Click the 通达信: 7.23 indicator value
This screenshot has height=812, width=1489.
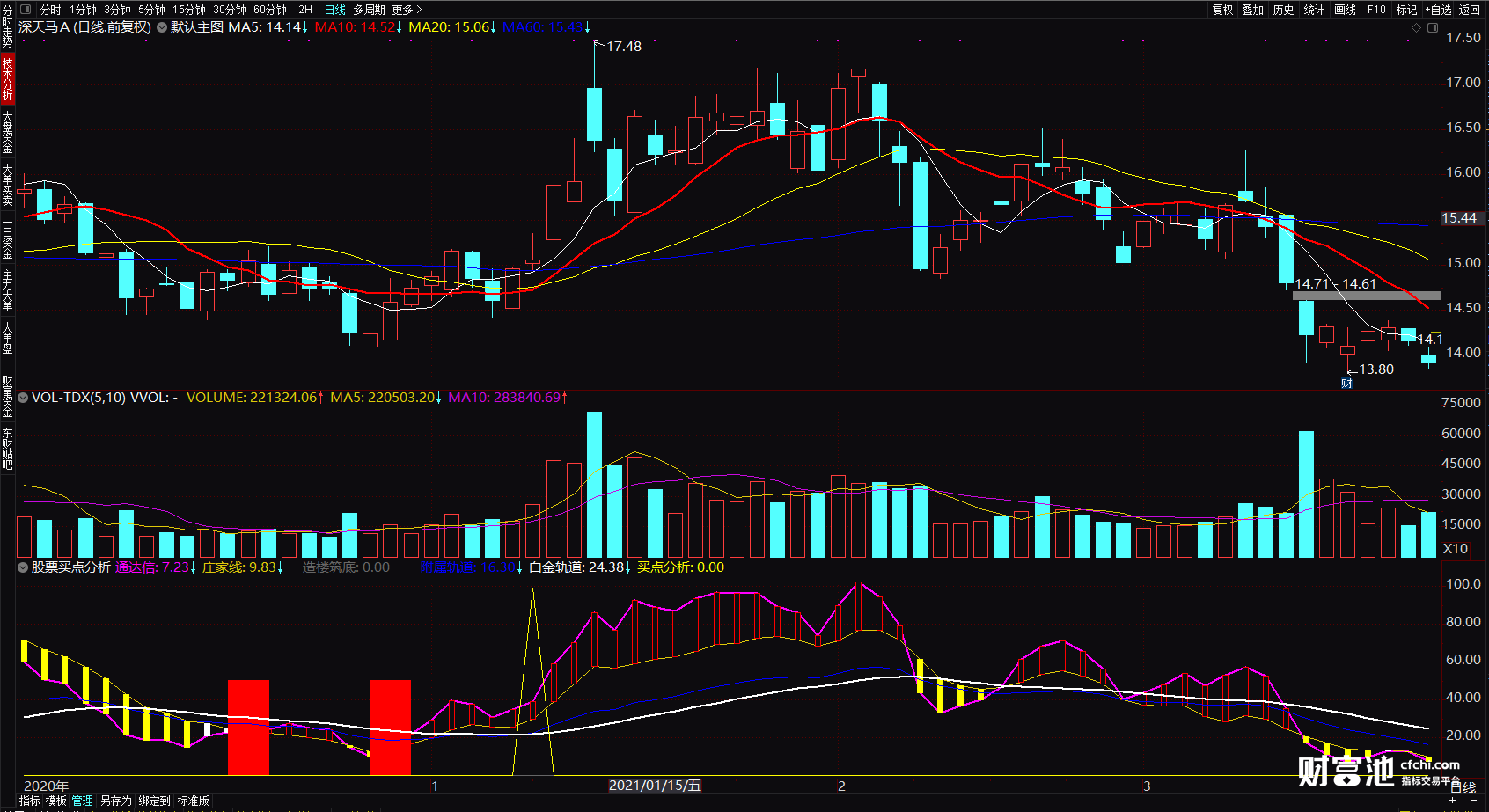[156, 567]
